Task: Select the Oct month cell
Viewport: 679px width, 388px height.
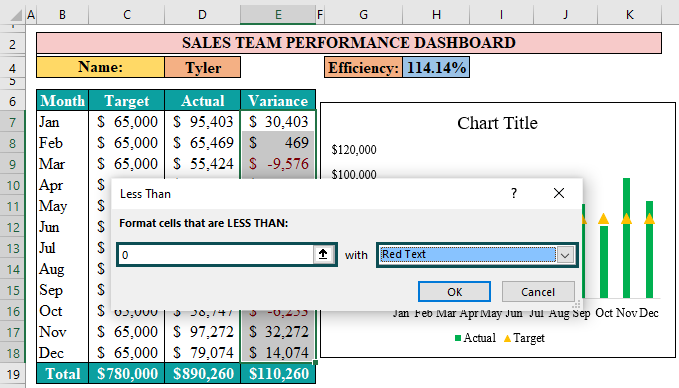Action: pos(62,311)
